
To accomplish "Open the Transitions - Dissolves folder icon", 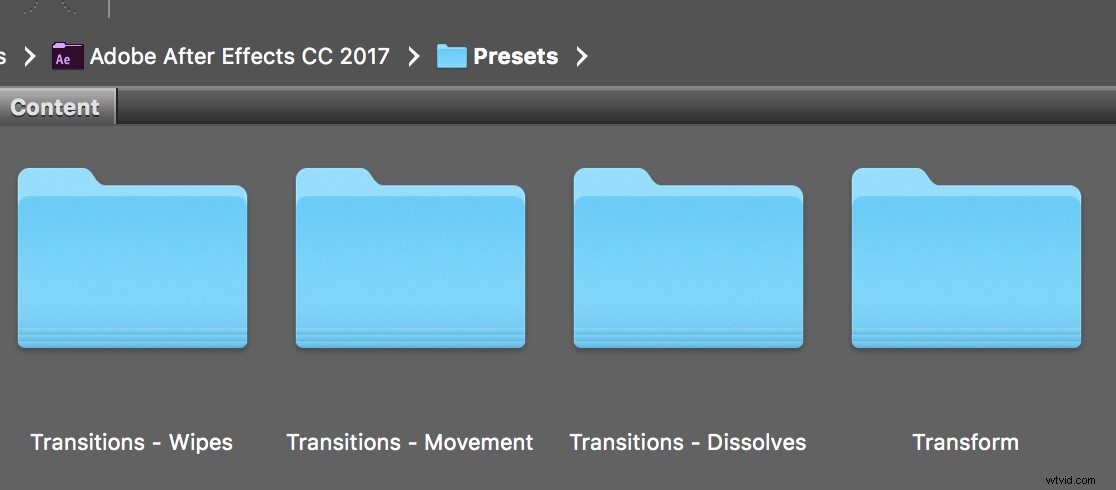I will tap(688, 258).
